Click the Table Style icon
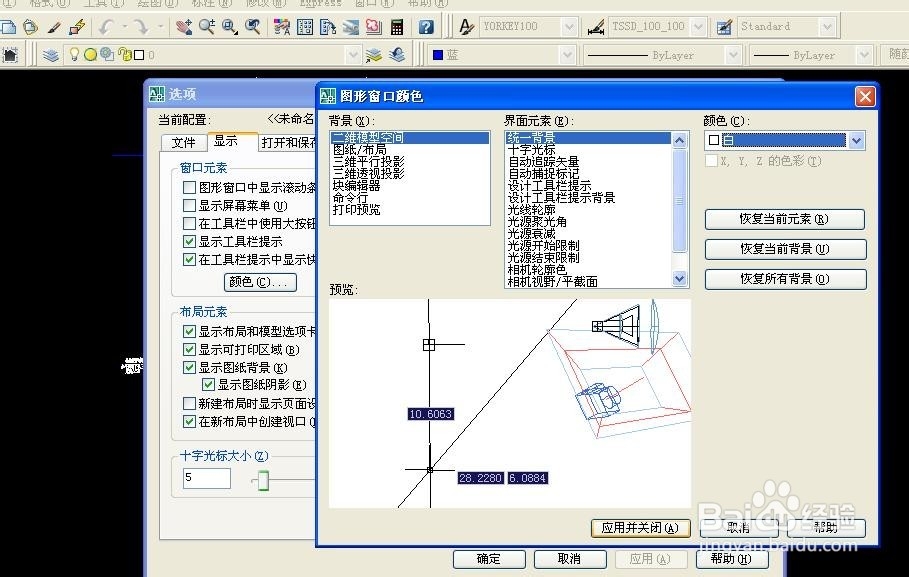909x577 pixels. click(x=723, y=27)
